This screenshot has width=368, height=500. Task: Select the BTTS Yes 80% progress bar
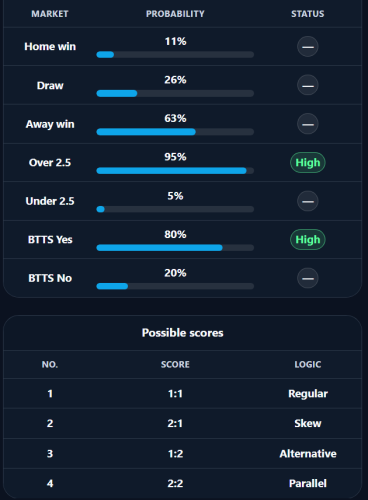(175, 248)
